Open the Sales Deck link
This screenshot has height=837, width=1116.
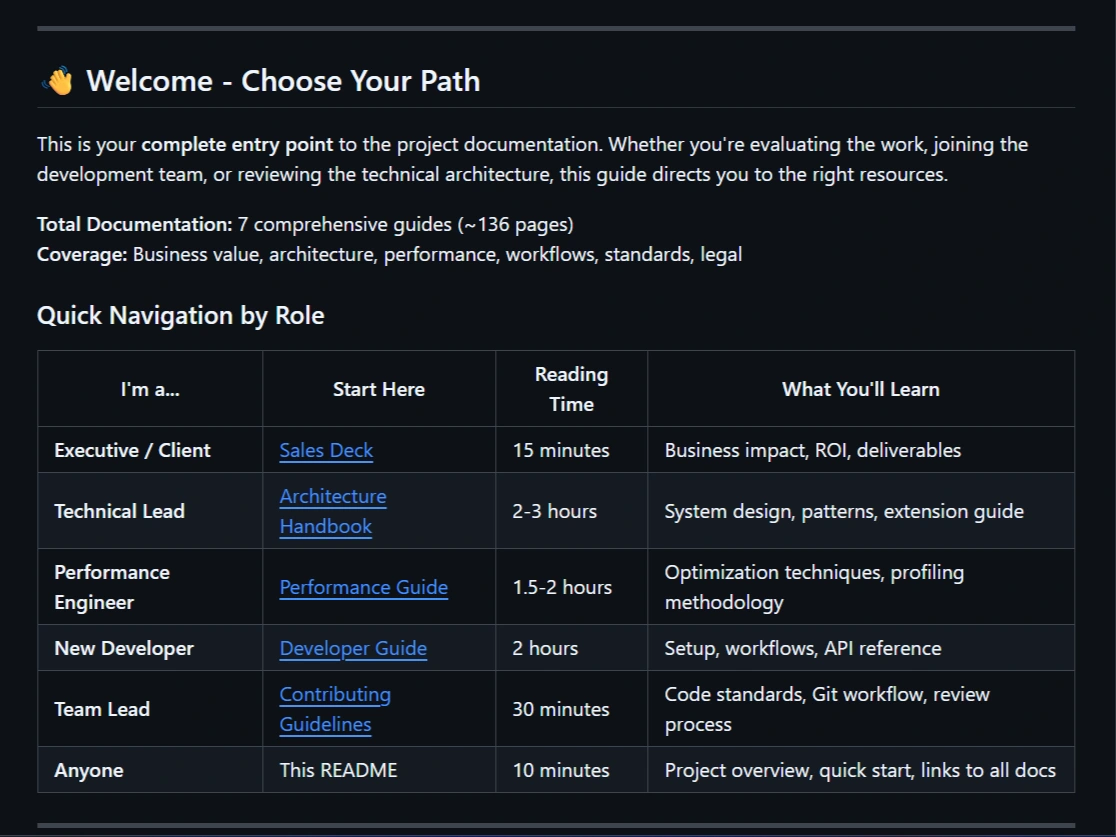pos(326,450)
